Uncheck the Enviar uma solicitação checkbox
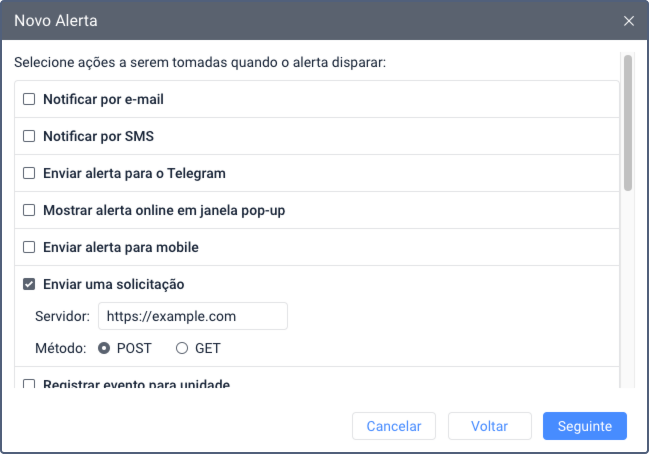The width and height of the screenshot is (649, 454). 29,284
